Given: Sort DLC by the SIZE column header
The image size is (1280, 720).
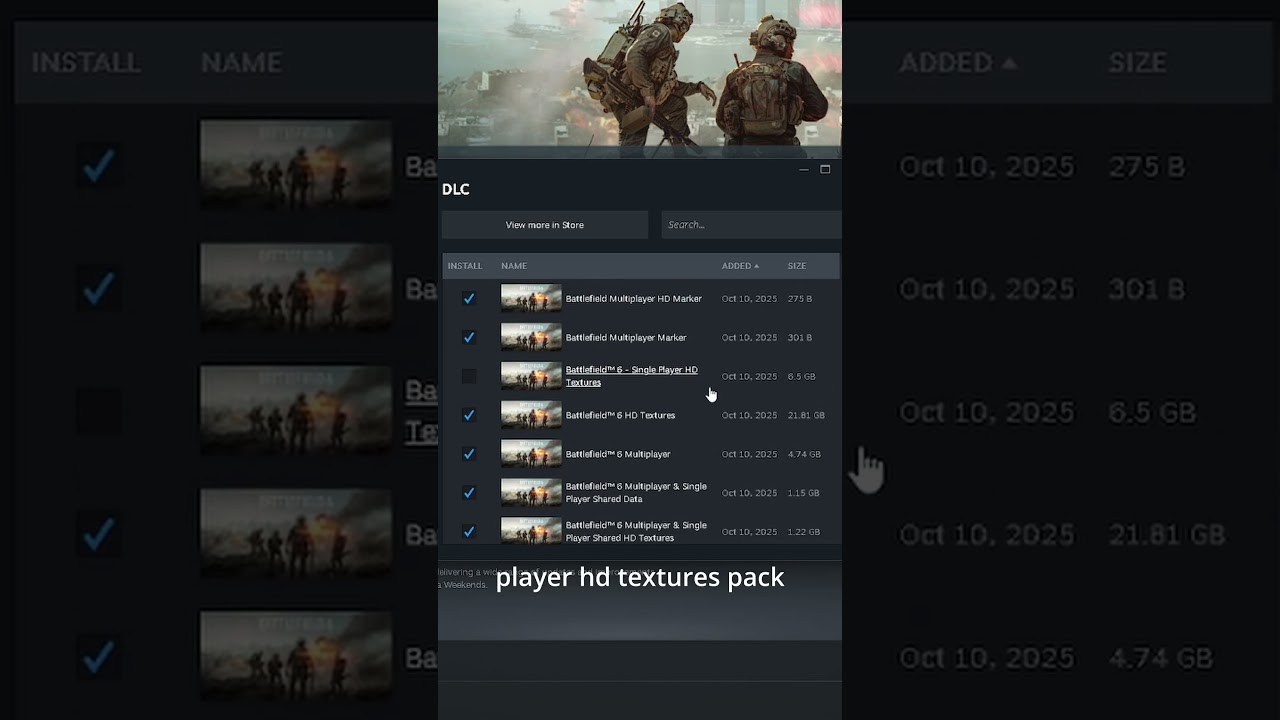Looking at the screenshot, I should tap(797, 266).
